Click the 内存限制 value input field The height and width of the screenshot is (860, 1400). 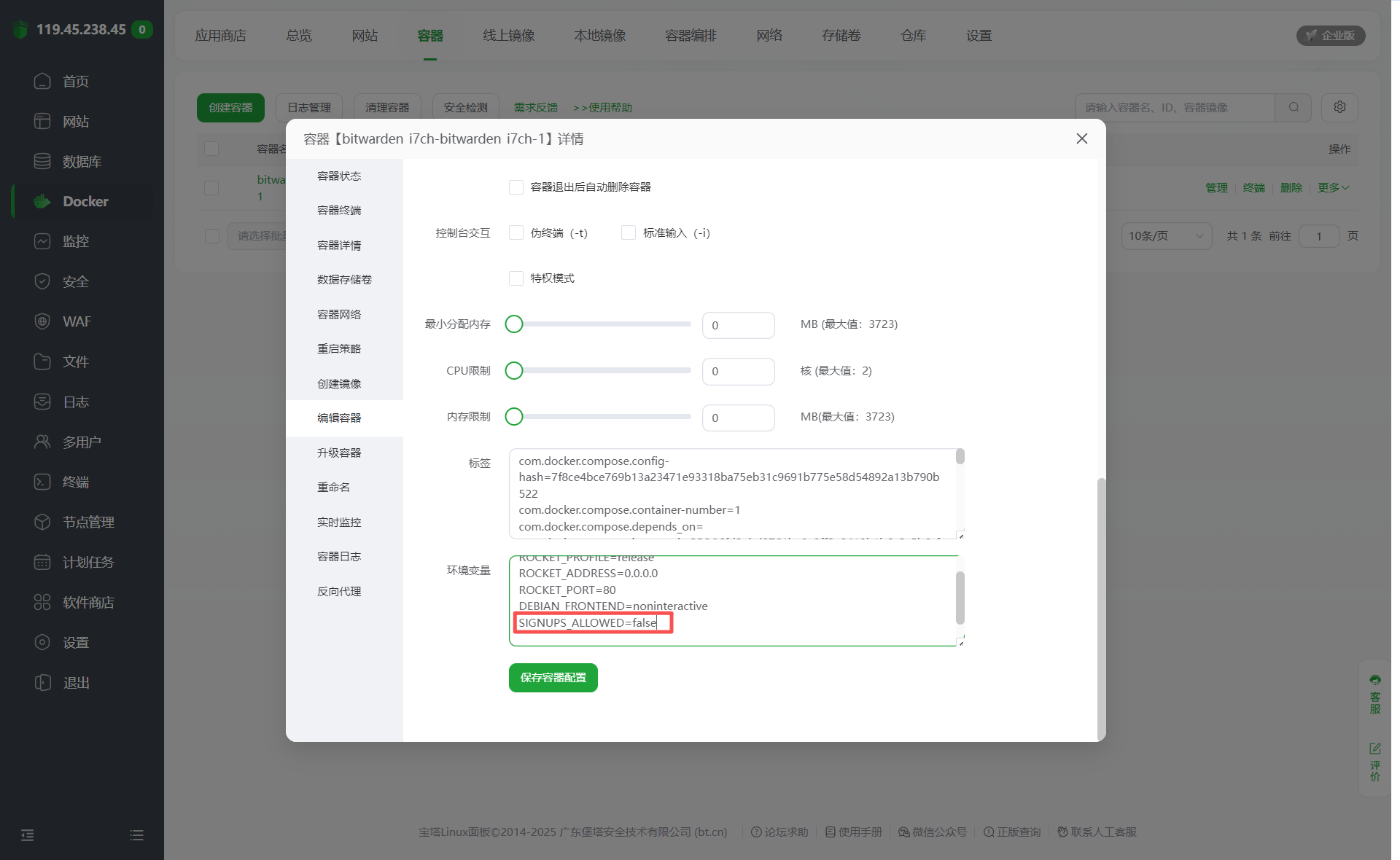pos(738,418)
